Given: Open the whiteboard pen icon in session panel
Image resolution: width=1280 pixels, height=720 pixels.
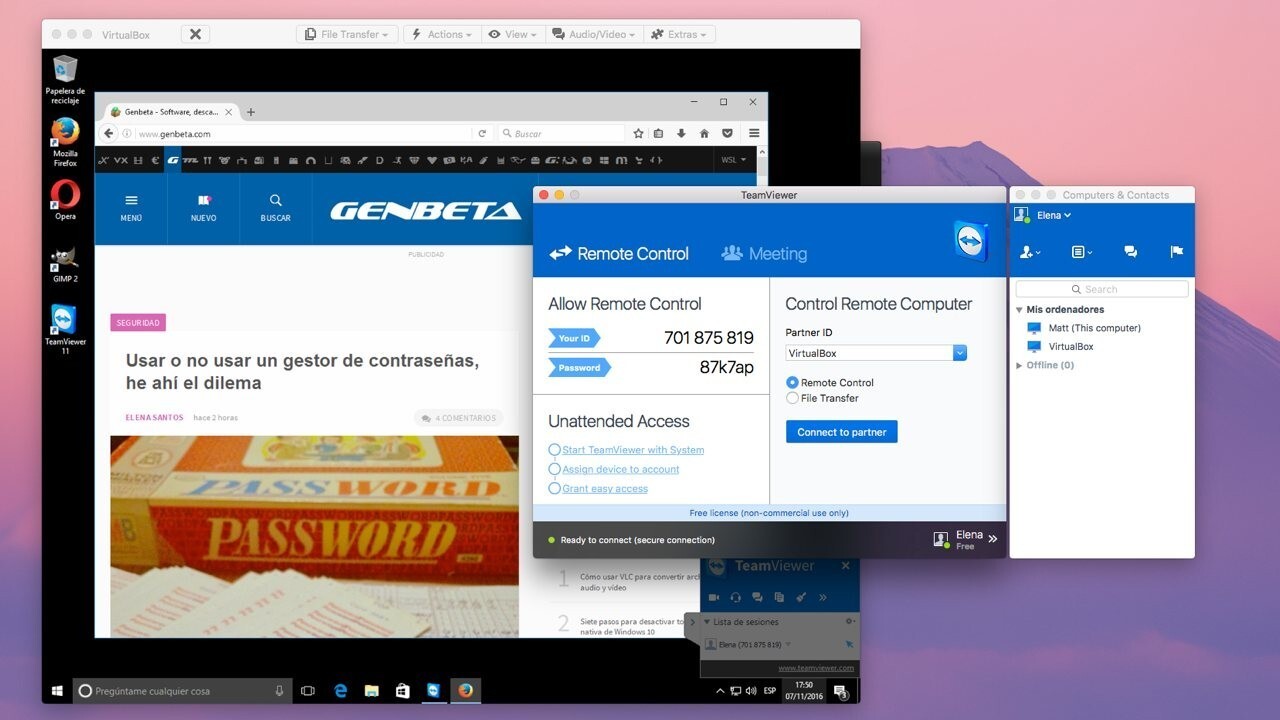Looking at the screenshot, I should point(802,597).
